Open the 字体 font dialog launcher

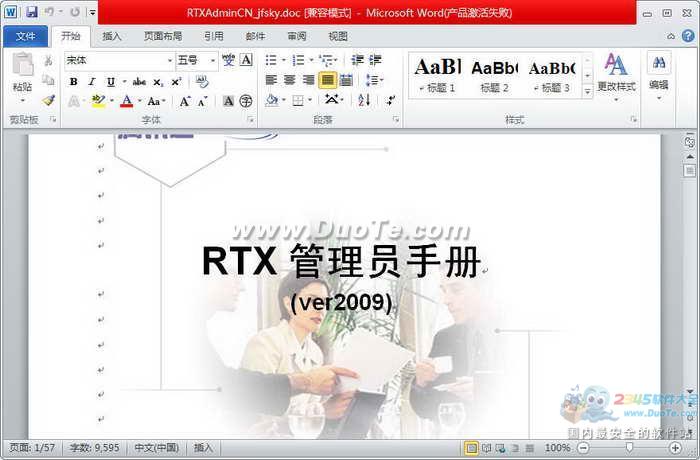click(250, 120)
